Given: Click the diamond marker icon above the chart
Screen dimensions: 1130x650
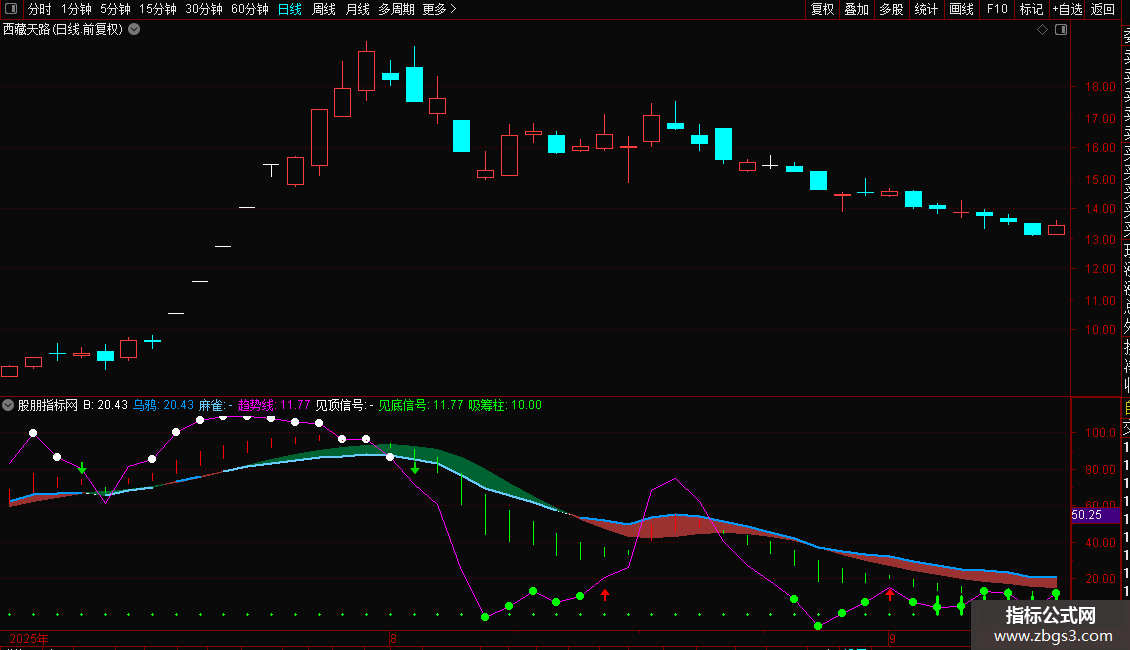Looking at the screenshot, I should (1042, 30).
